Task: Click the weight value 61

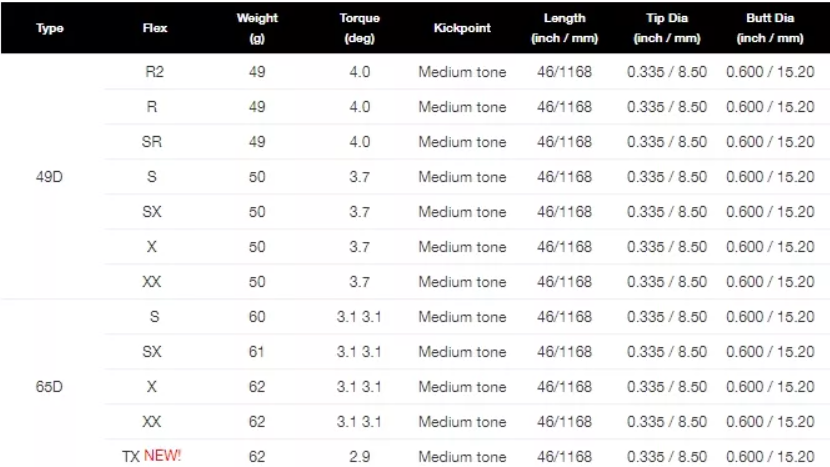Action: pos(257,352)
